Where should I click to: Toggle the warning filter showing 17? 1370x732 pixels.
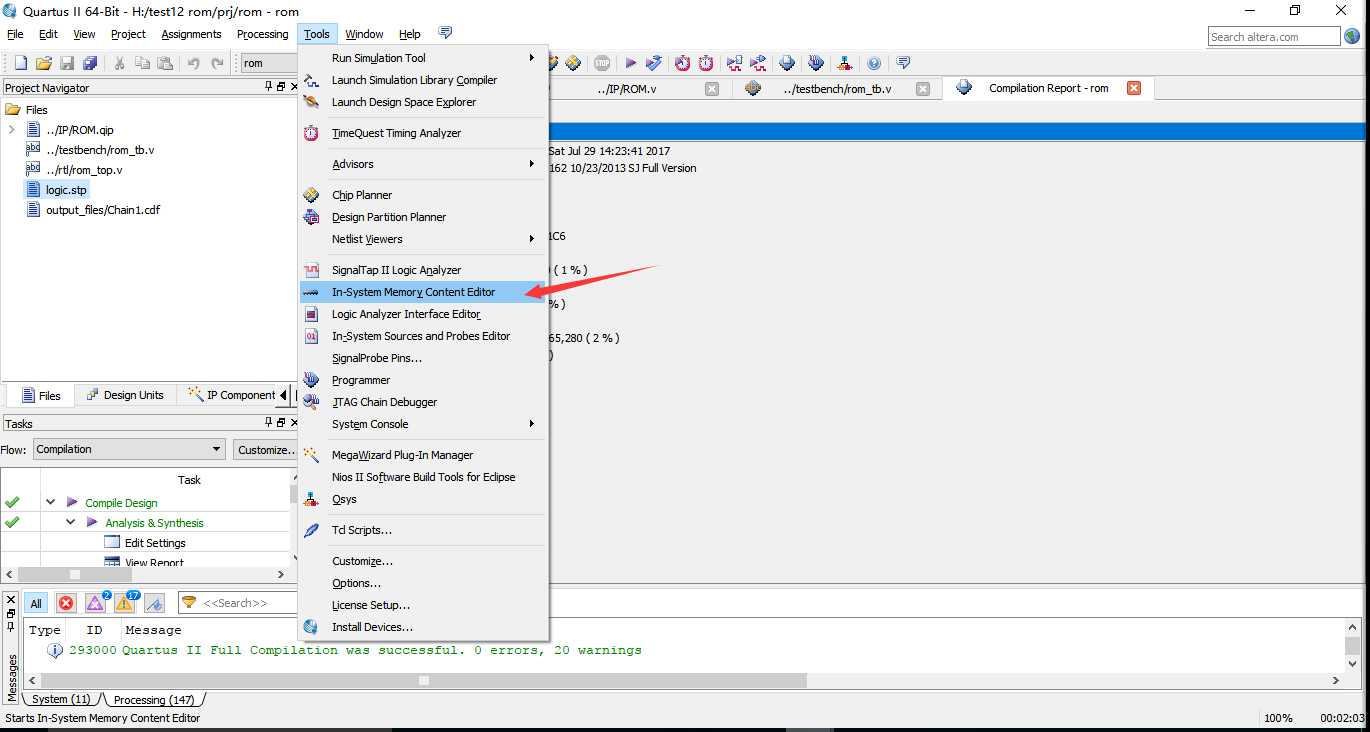click(x=126, y=602)
